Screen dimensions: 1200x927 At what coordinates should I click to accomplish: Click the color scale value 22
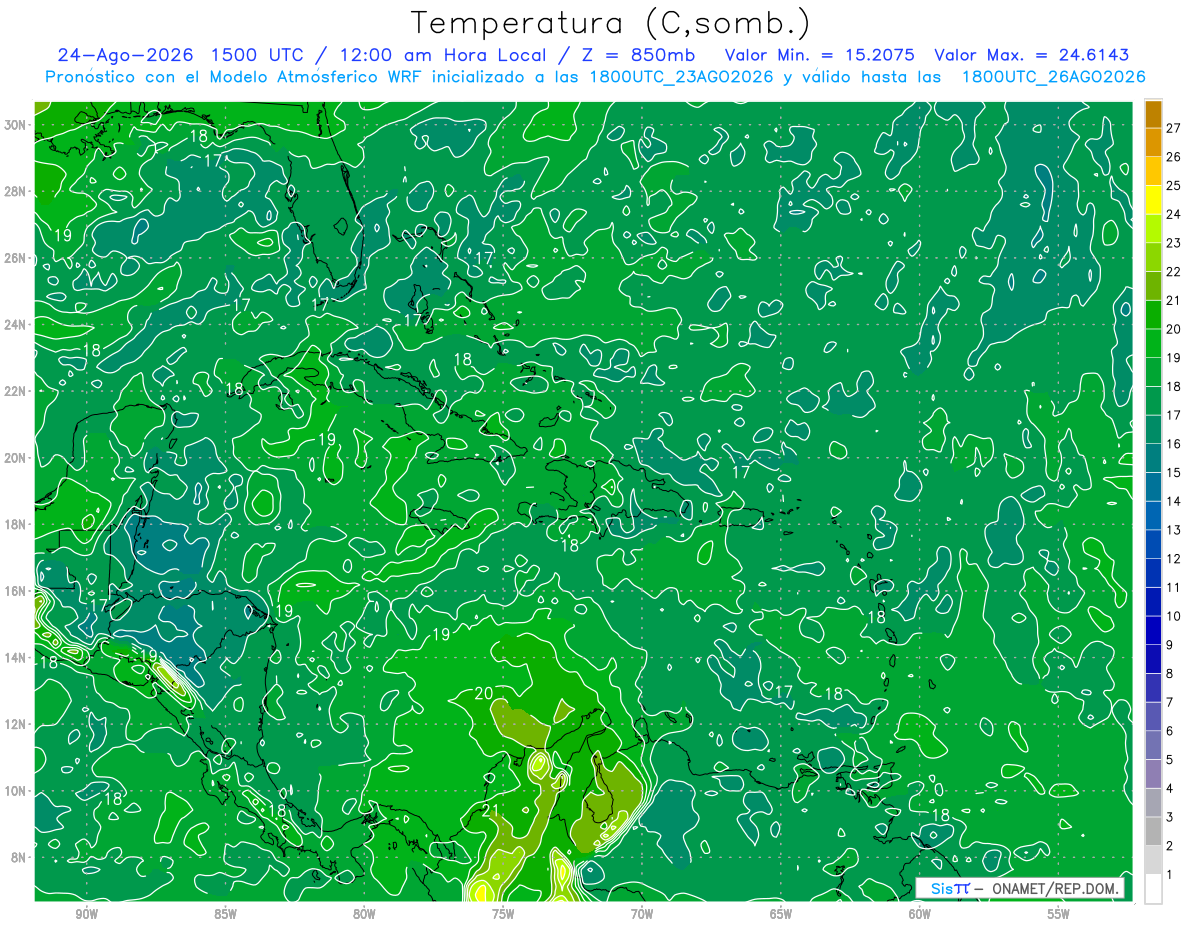[1174, 272]
